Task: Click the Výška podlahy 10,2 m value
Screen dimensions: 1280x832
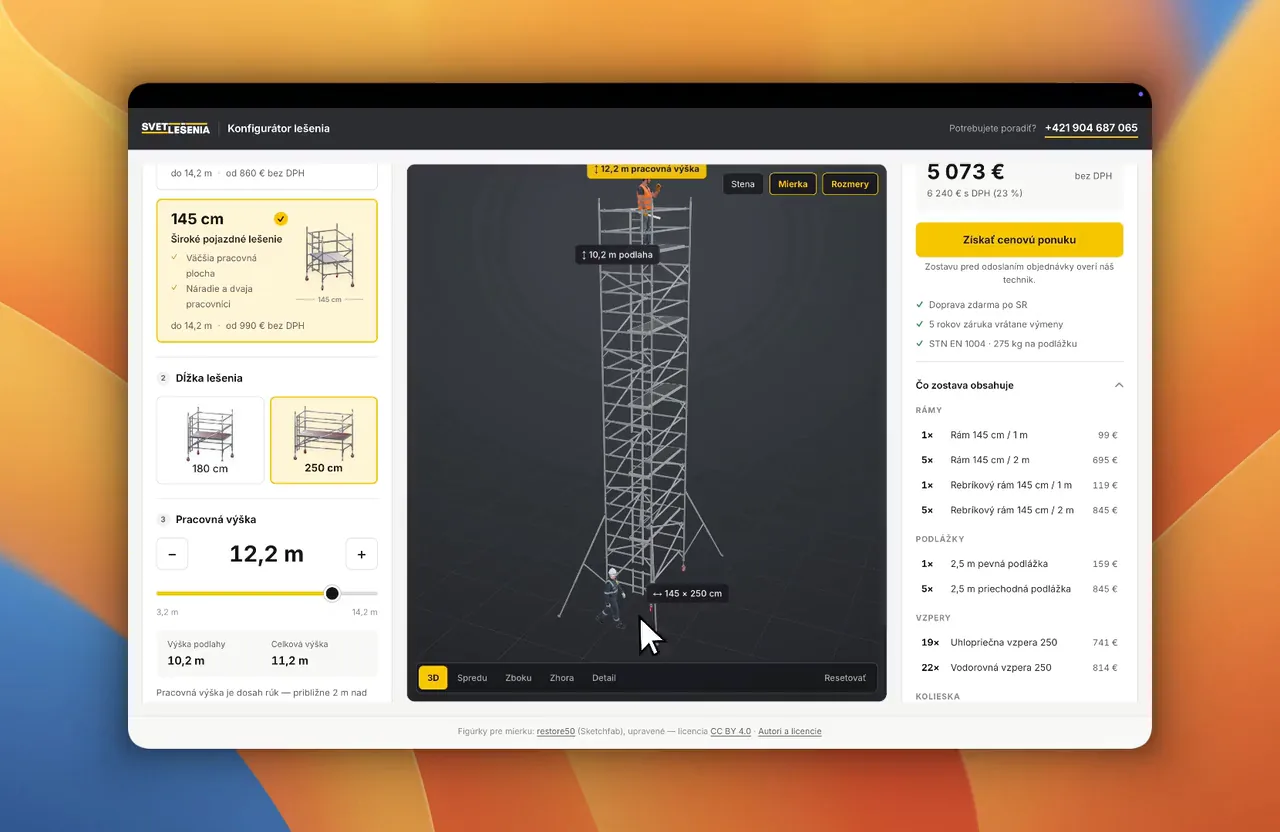Action: pos(186,661)
